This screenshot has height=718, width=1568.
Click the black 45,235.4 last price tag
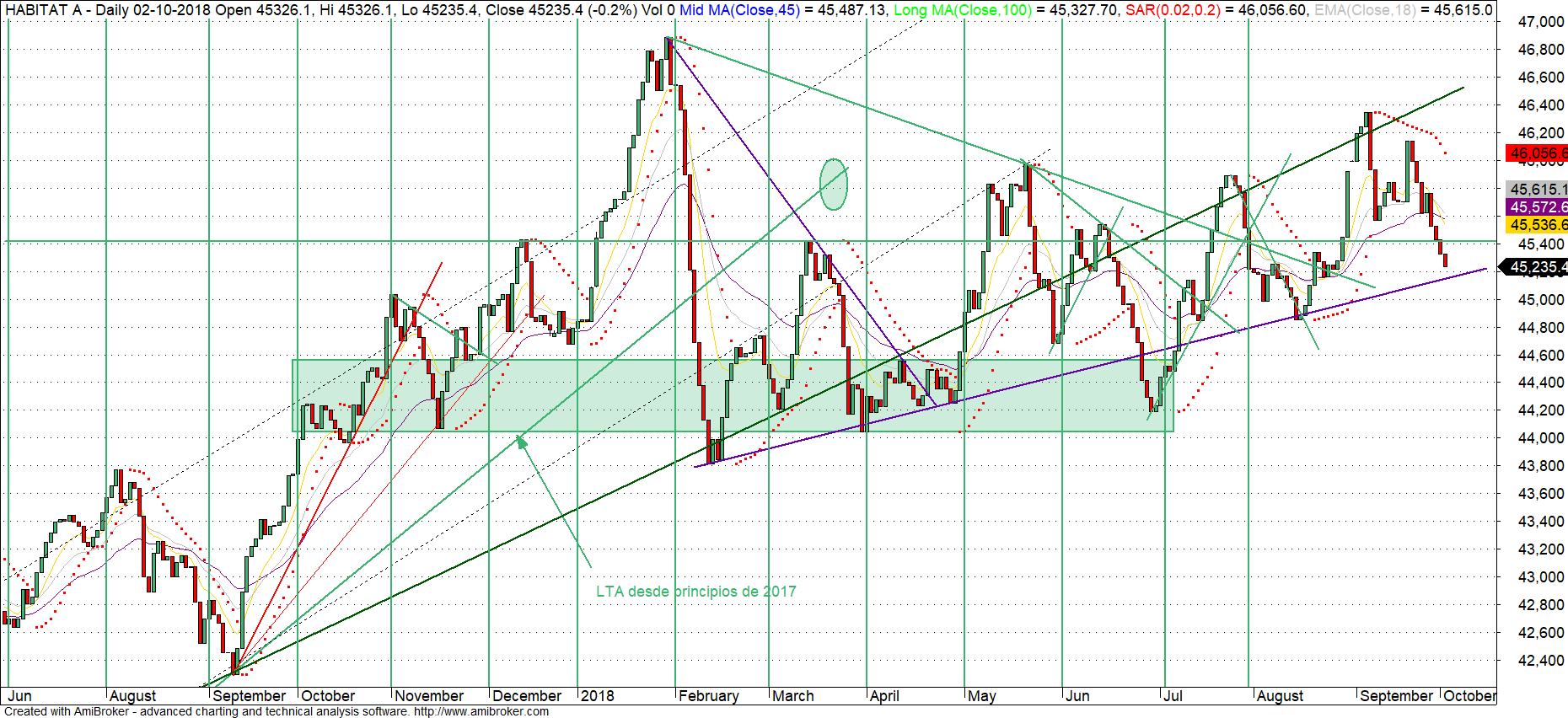[1534, 267]
